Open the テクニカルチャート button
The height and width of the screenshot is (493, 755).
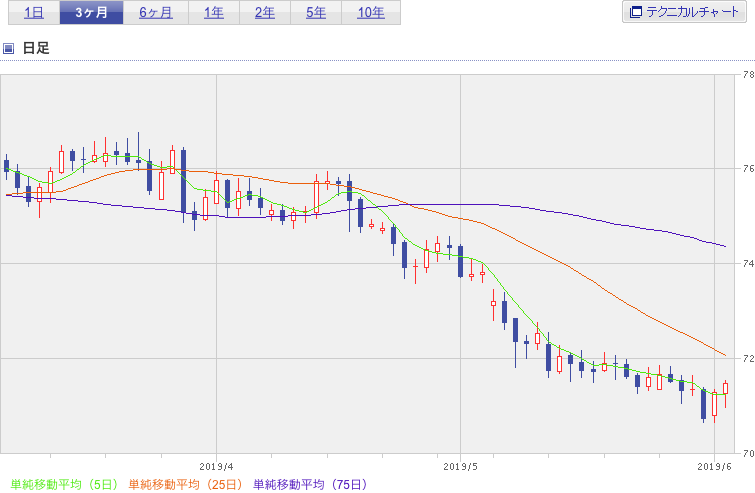[684, 12]
